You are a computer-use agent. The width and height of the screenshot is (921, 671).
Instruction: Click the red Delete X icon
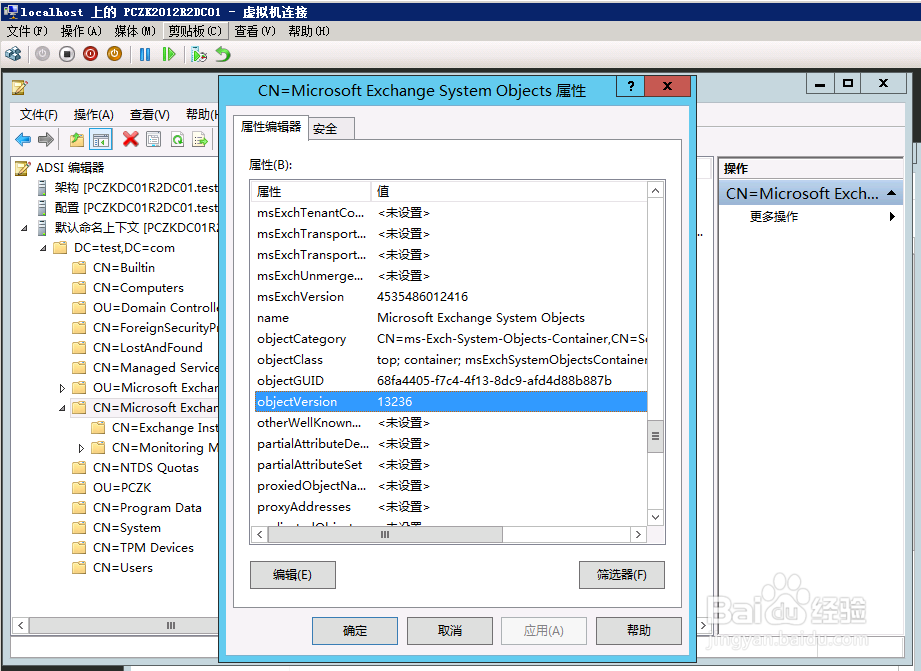point(130,139)
